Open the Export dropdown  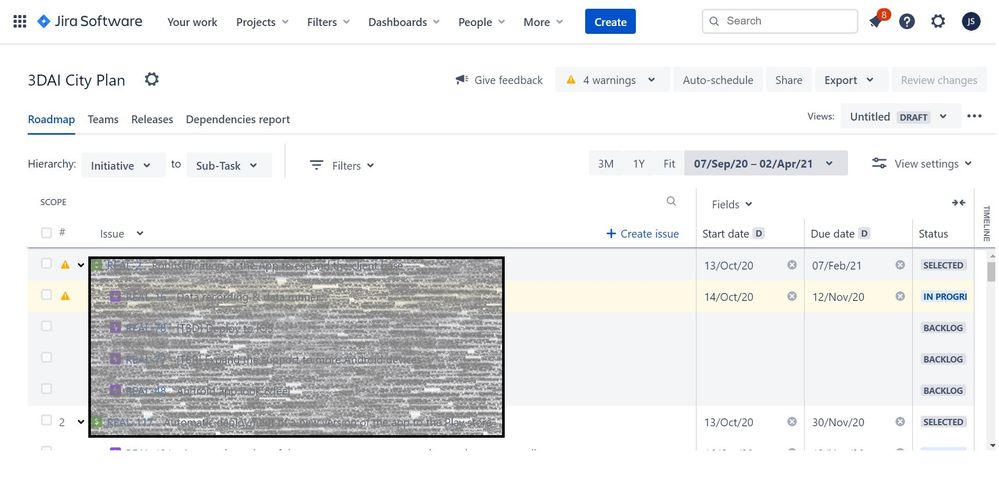pos(851,80)
